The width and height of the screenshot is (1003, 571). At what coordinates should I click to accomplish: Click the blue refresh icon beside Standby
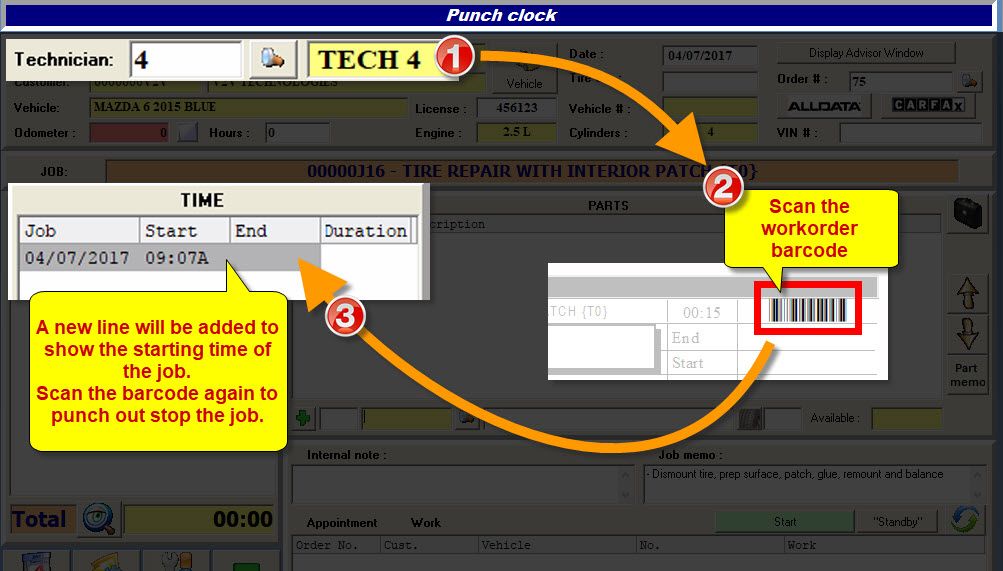(965, 520)
